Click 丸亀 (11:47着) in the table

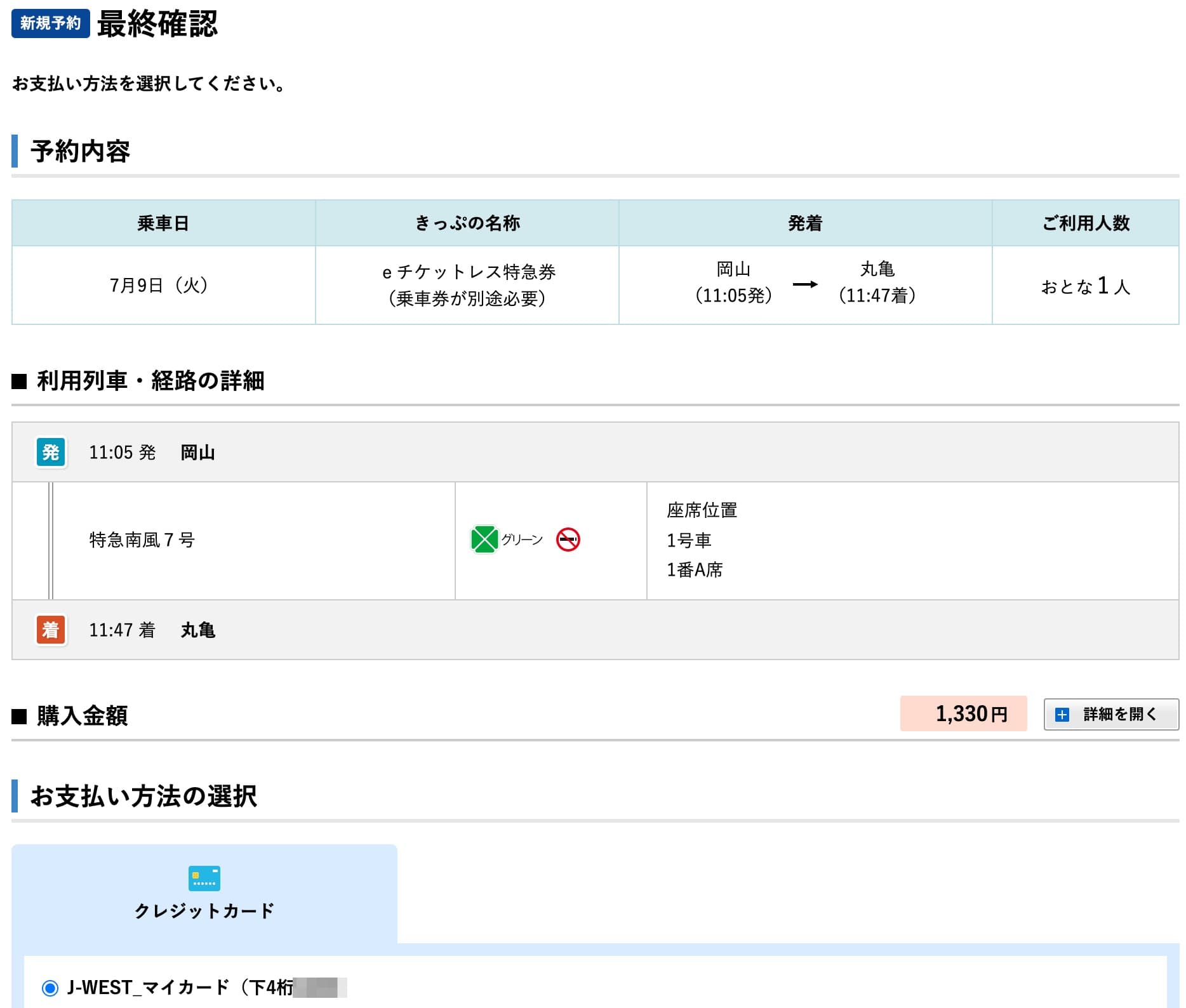pos(877,282)
